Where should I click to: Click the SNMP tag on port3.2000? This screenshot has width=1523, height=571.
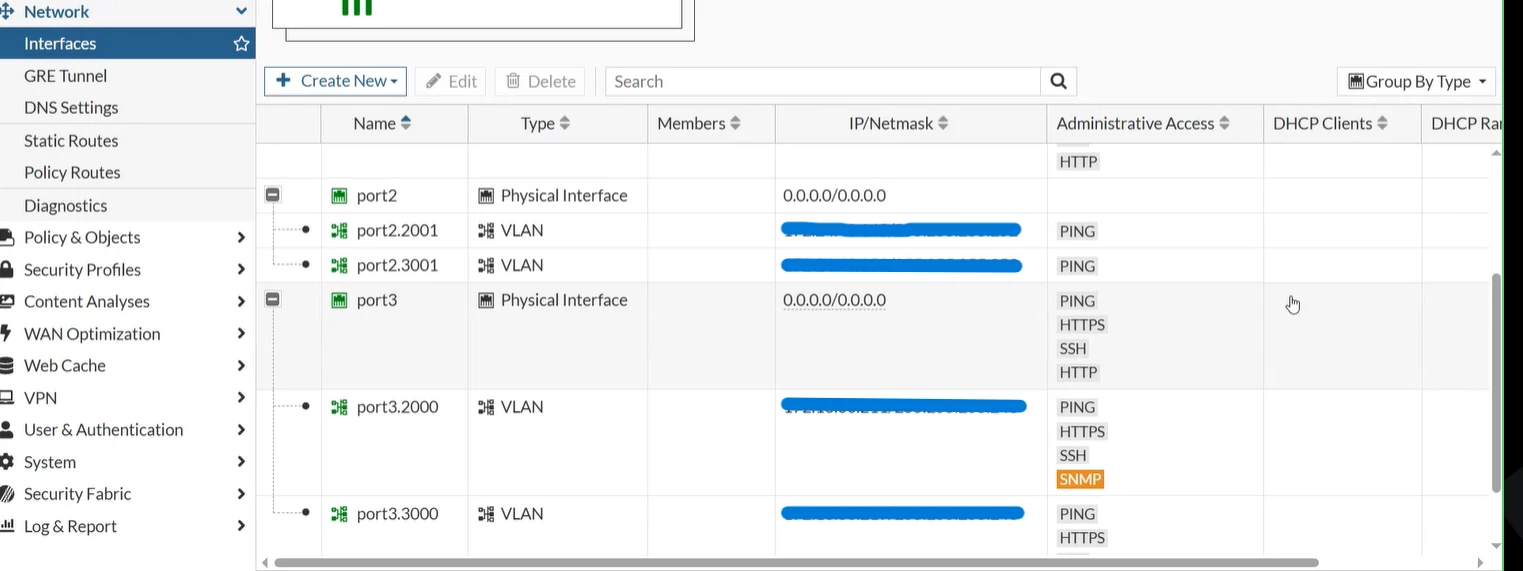1080,479
